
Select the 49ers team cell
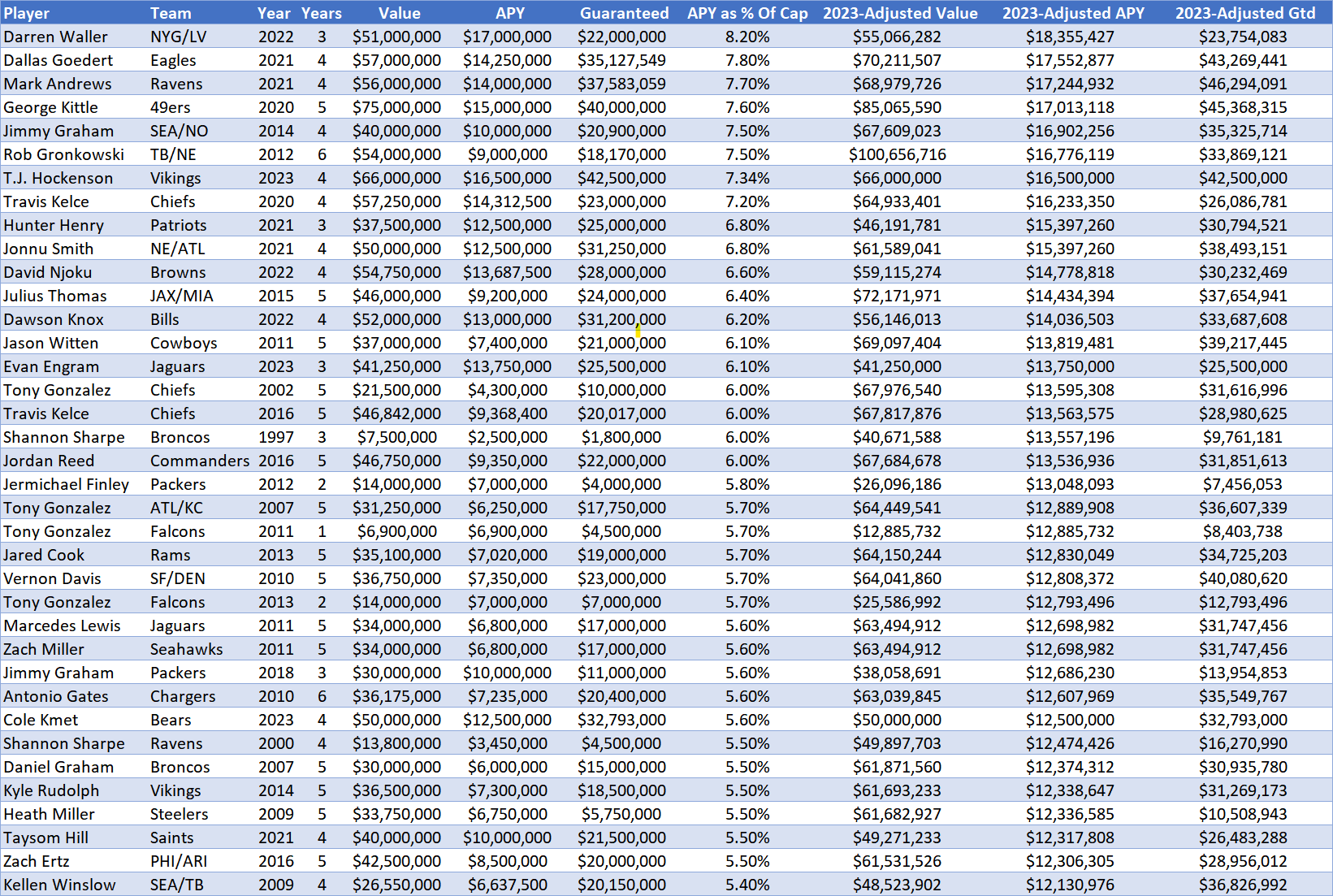(x=171, y=107)
